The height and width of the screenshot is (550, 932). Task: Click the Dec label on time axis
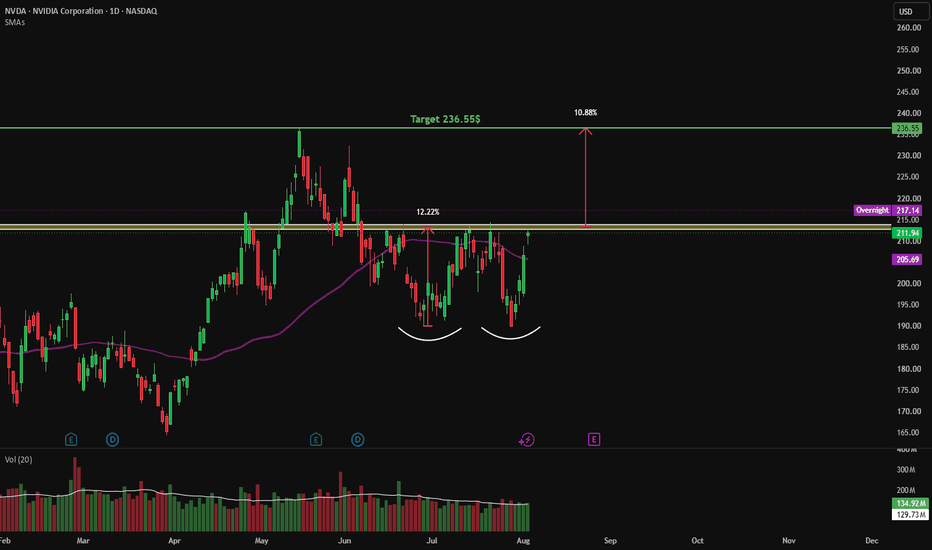point(871,540)
